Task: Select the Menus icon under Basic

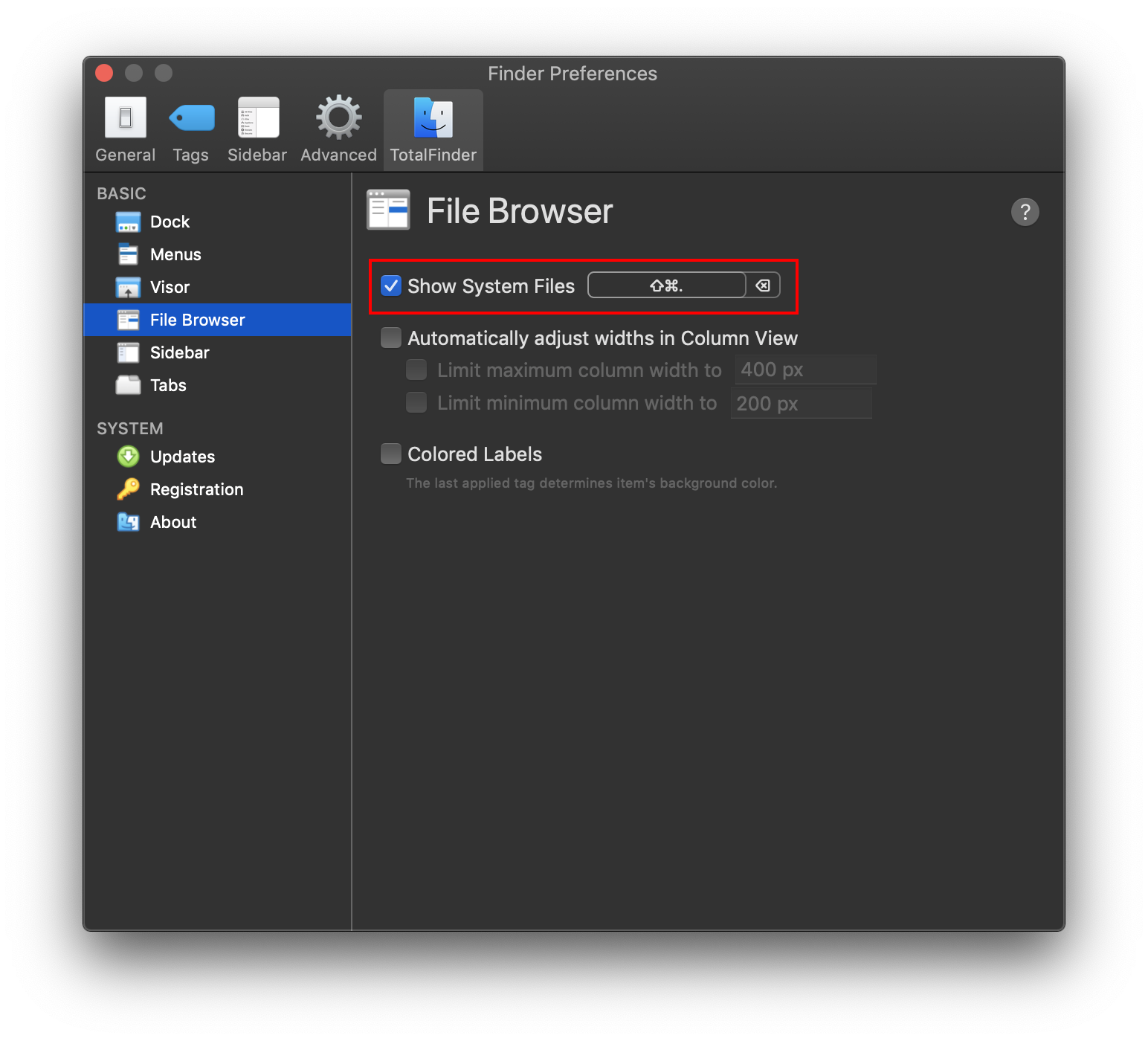Action: pos(128,254)
